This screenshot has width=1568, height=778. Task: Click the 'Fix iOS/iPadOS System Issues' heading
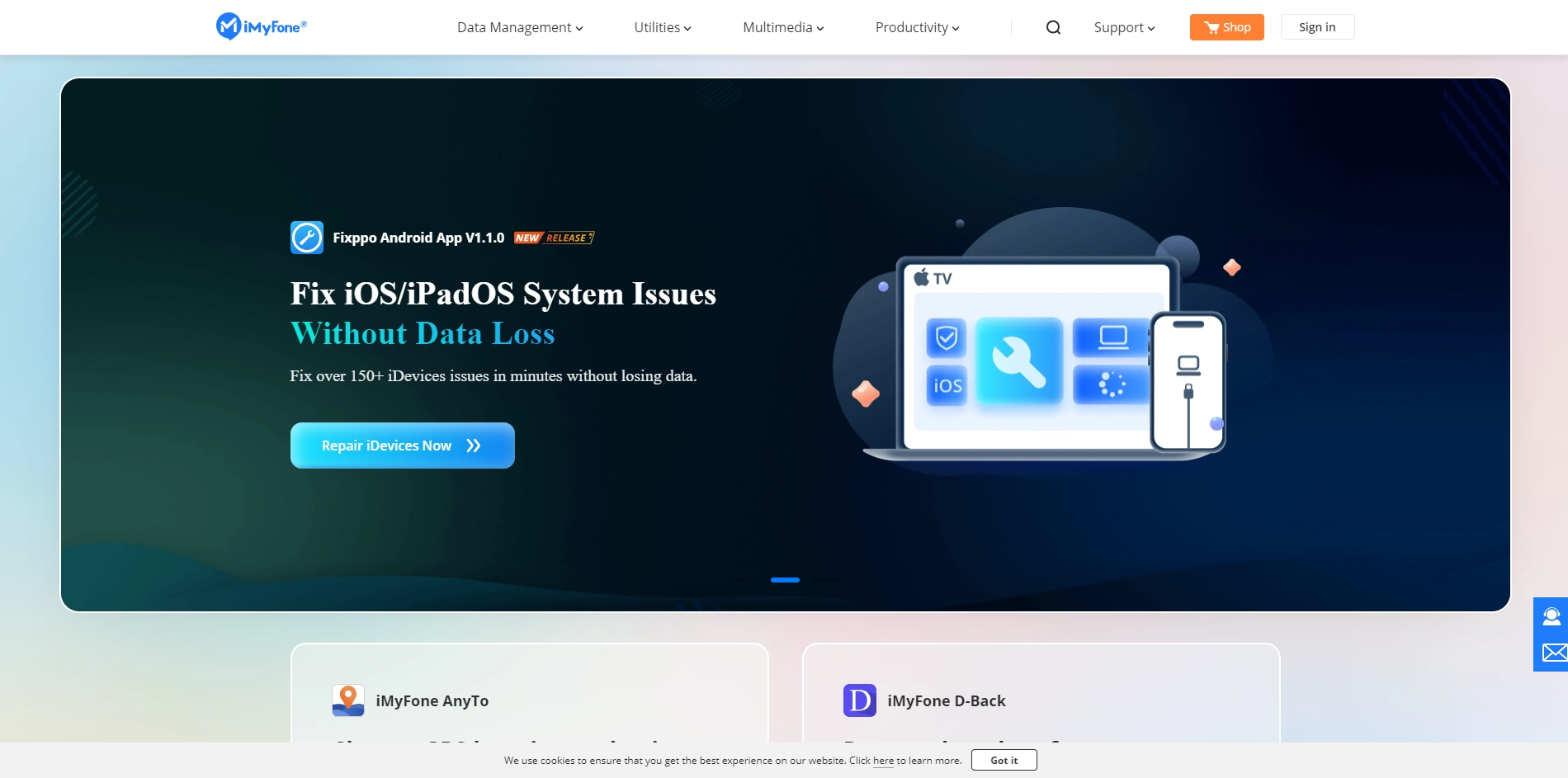tap(503, 294)
